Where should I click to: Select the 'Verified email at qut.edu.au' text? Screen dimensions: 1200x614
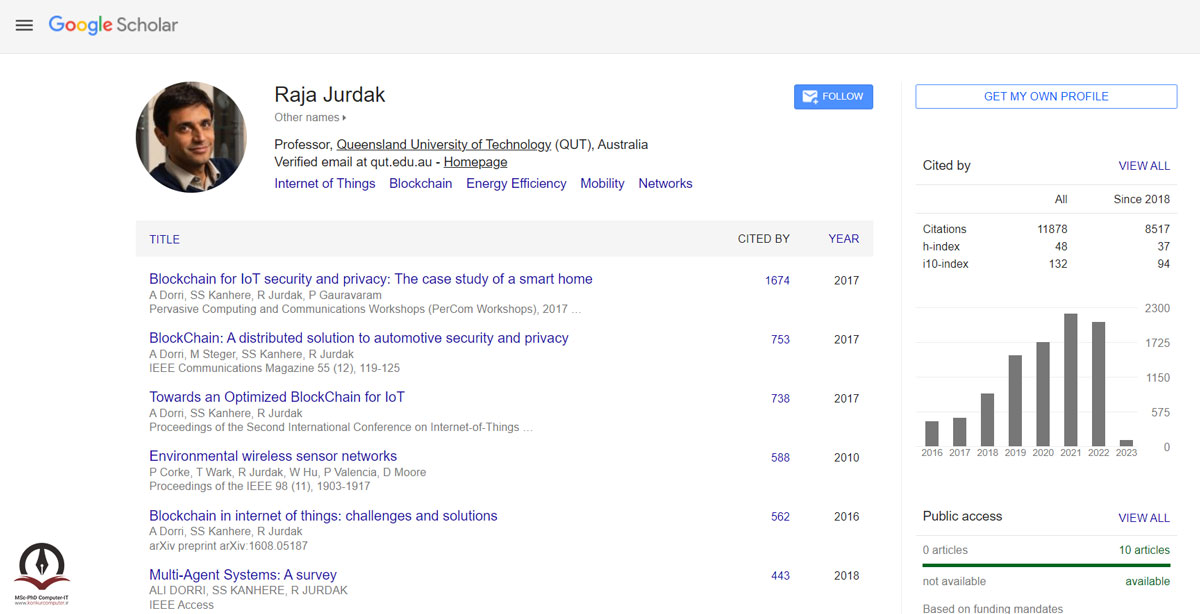pyautogui.click(x=355, y=162)
